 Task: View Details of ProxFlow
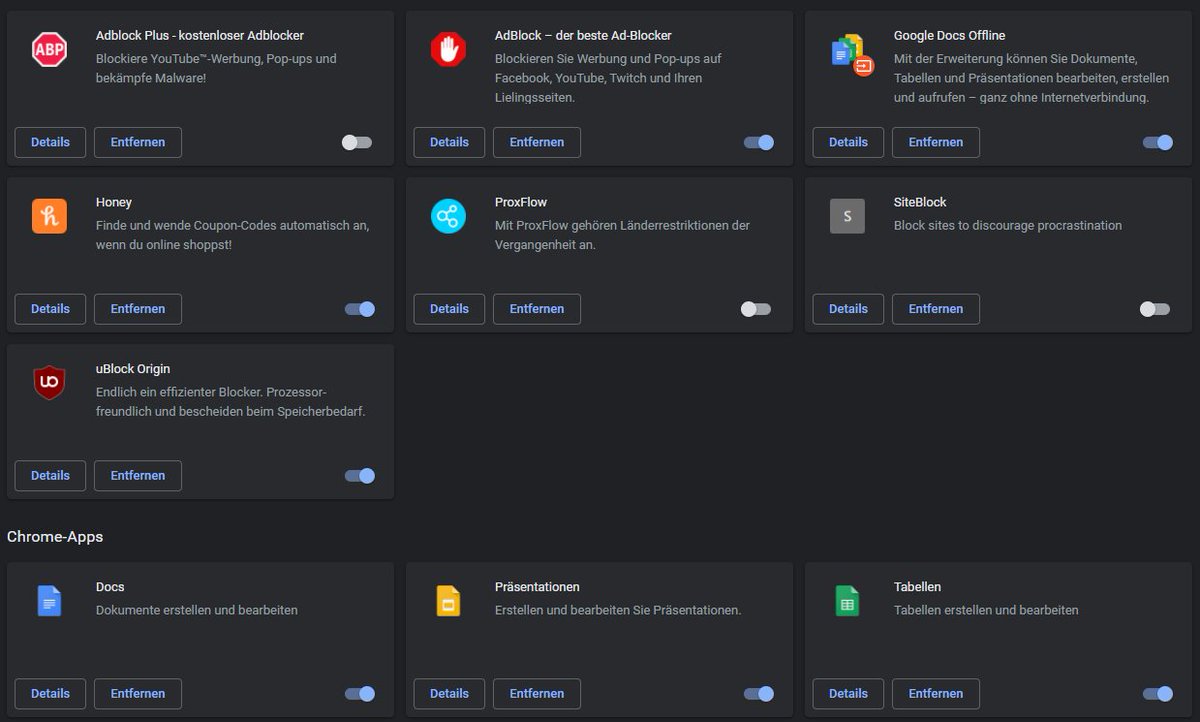tap(449, 309)
